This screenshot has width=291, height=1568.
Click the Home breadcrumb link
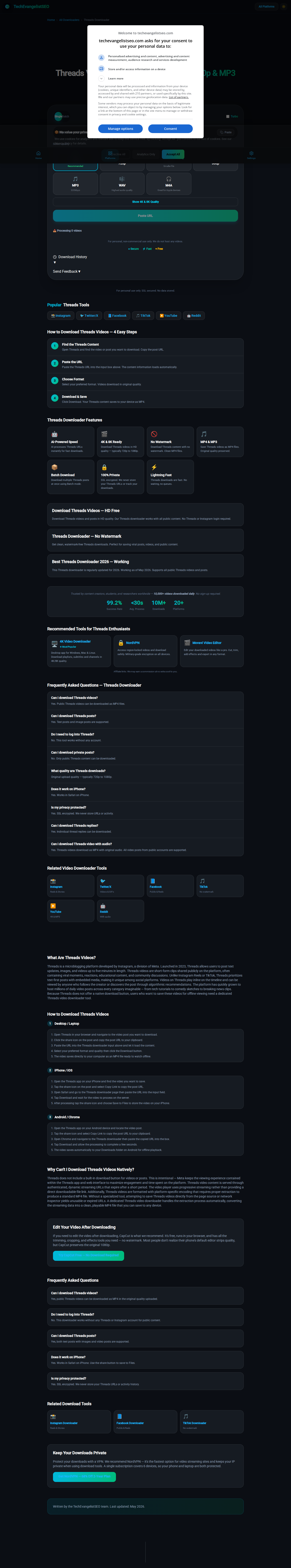pyautogui.click(x=51, y=20)
